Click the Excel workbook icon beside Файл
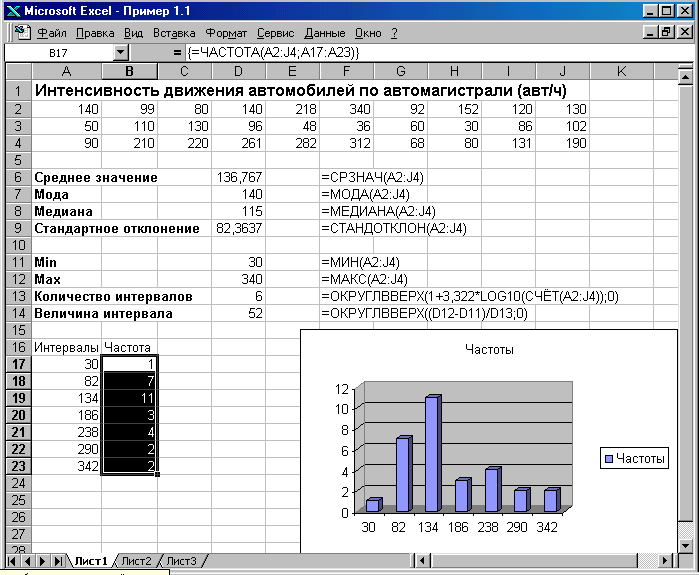The image size is (699, 575). pyautogui.click(x=22, y=33)
